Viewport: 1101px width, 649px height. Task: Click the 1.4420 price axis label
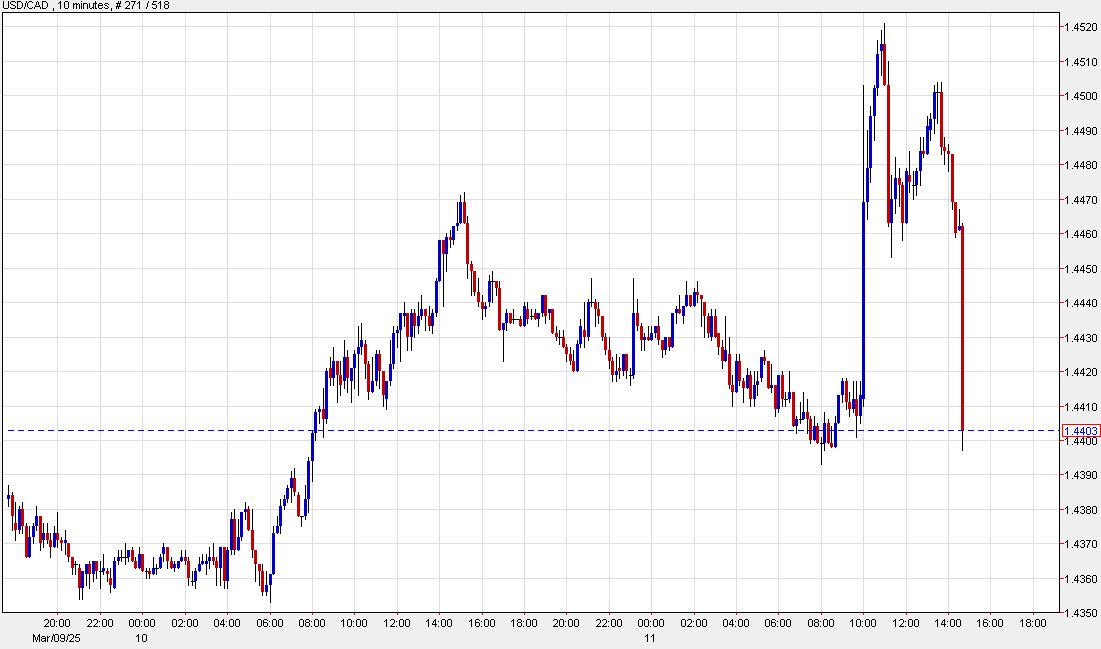click(x=1081, y=372)
